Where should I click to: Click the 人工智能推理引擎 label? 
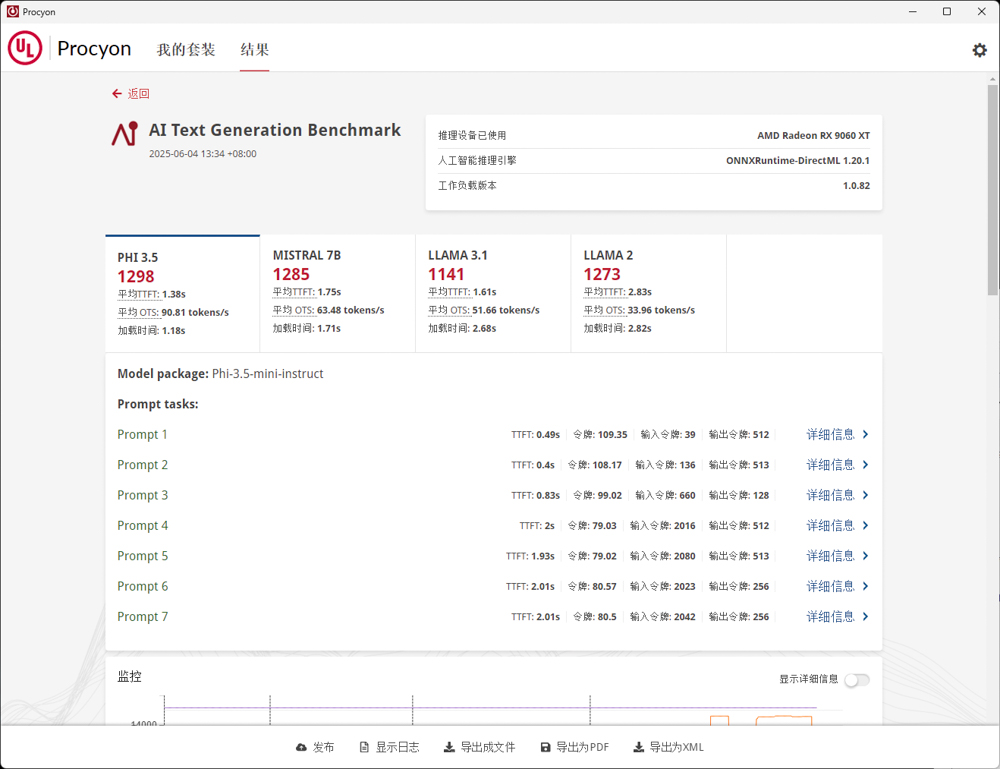click(x=477, y=161)
